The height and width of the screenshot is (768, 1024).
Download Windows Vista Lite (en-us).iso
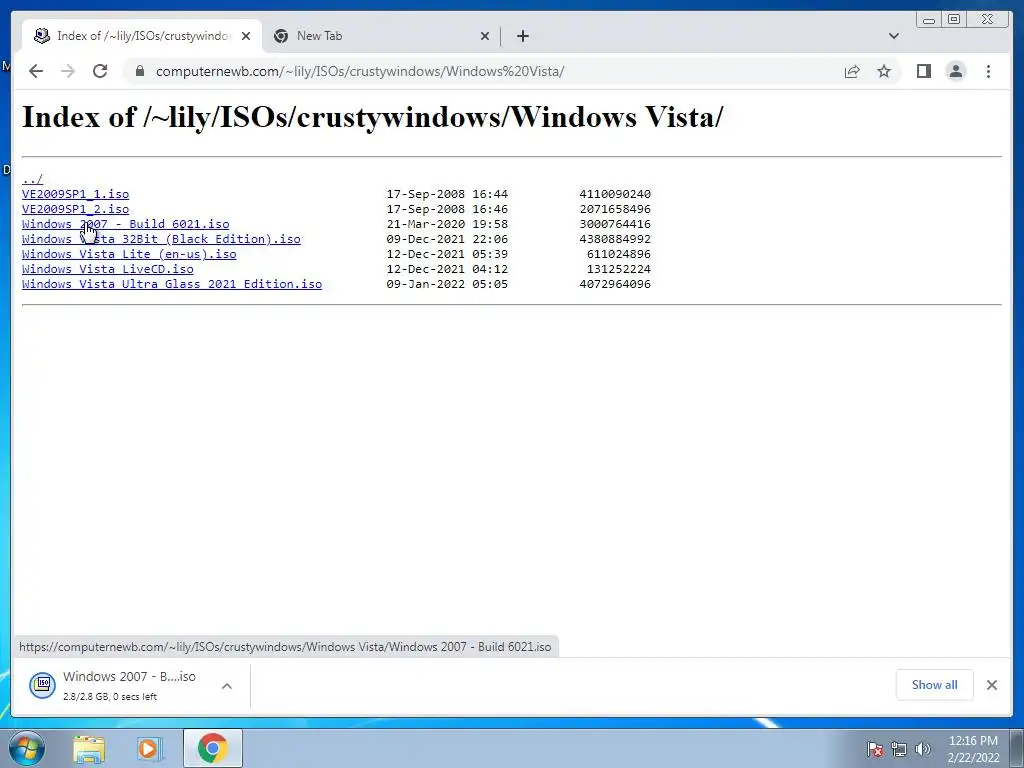129,254
